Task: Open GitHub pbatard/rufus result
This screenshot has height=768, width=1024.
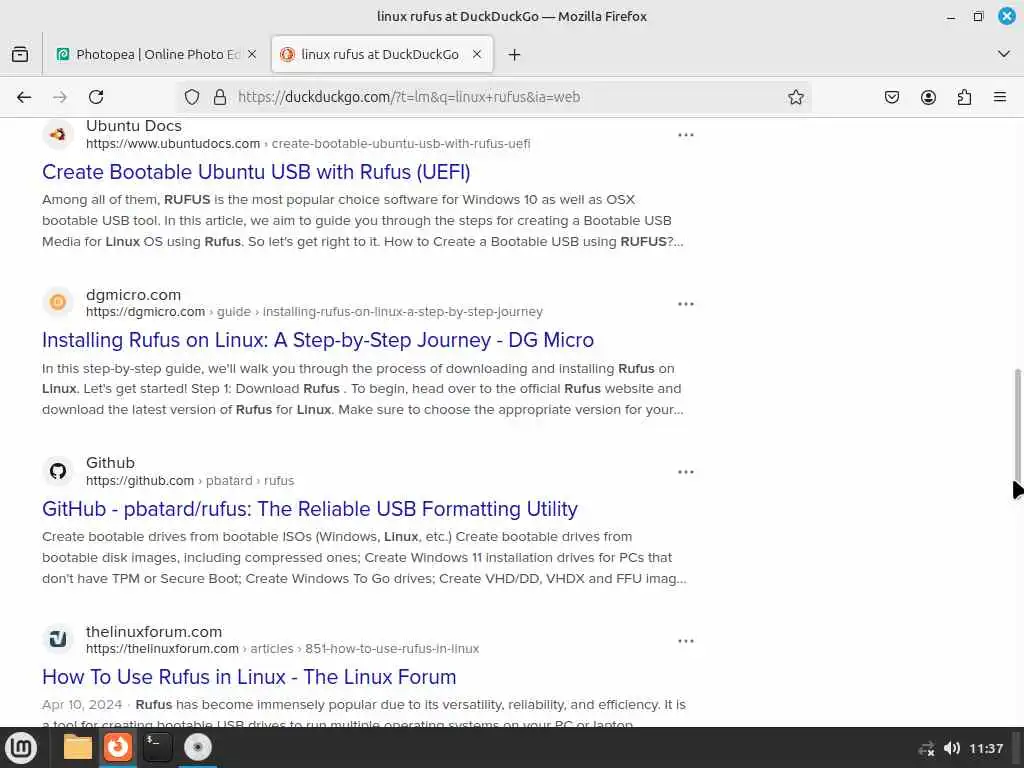Action: coord(310,509)
